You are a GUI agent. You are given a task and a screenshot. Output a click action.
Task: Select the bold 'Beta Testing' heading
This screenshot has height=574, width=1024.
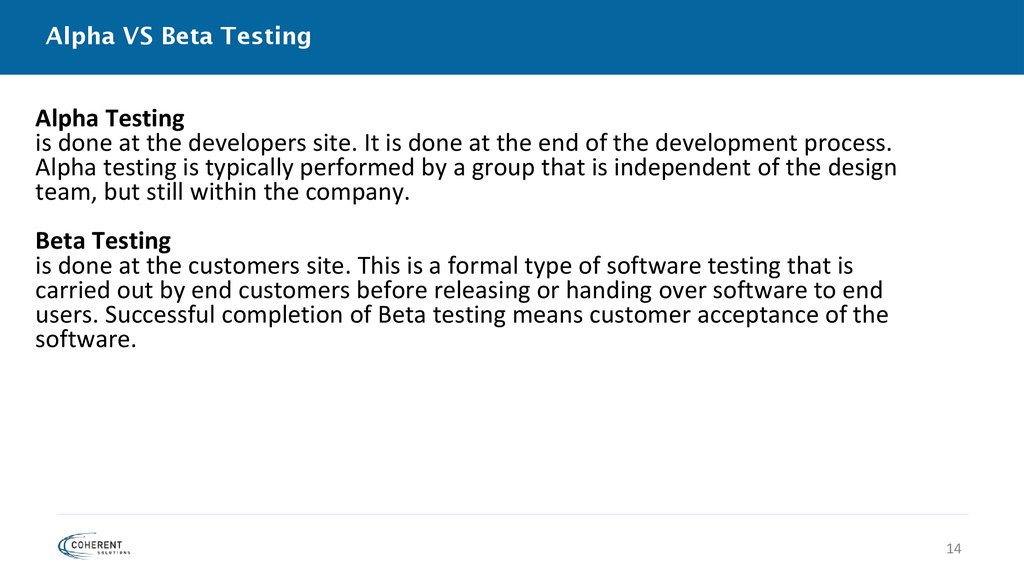(103, 241)
